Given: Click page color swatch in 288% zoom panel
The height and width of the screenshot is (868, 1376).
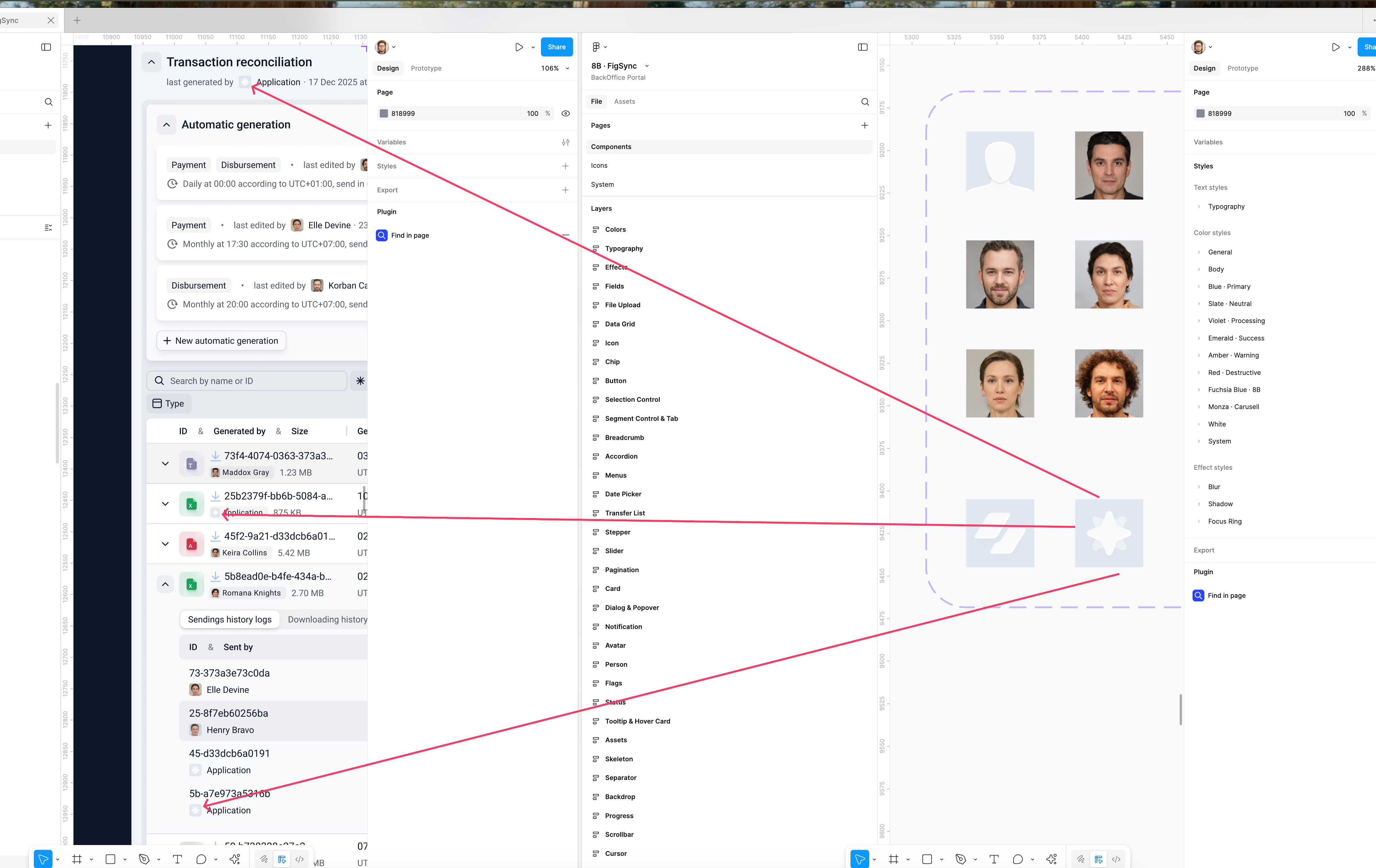Looking at the screenshot, I should [x=1201, y=114].
